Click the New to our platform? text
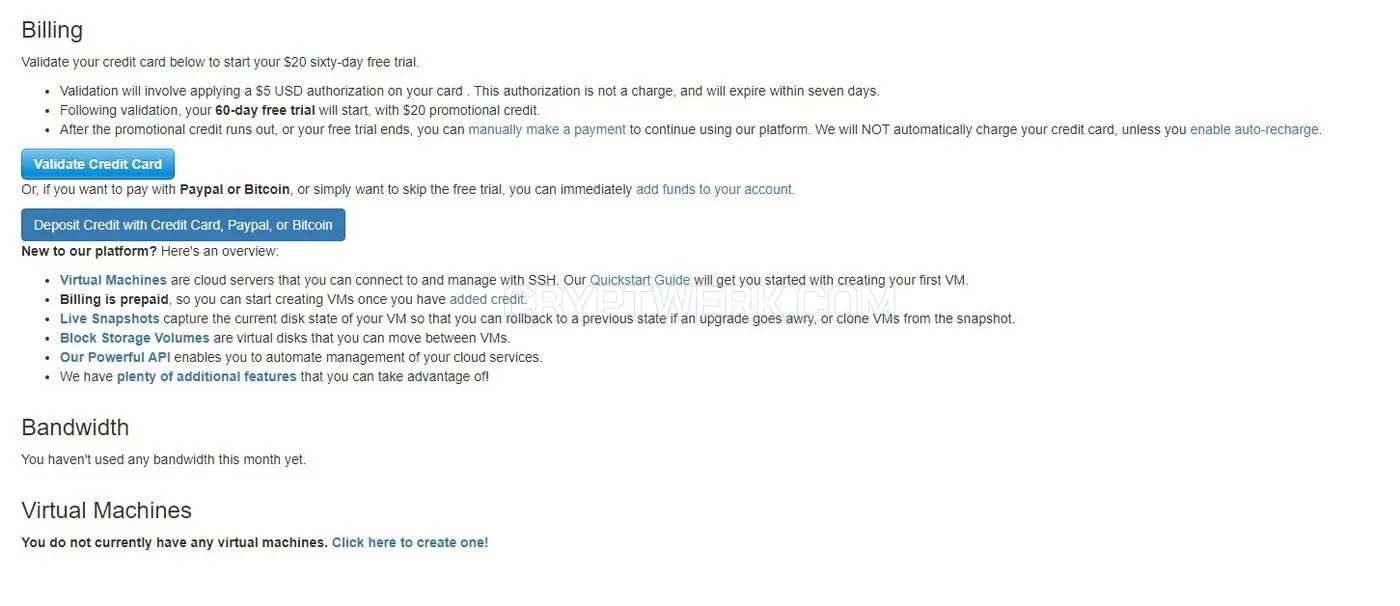Screen dimensions: 1400x606 coord(89,251)
